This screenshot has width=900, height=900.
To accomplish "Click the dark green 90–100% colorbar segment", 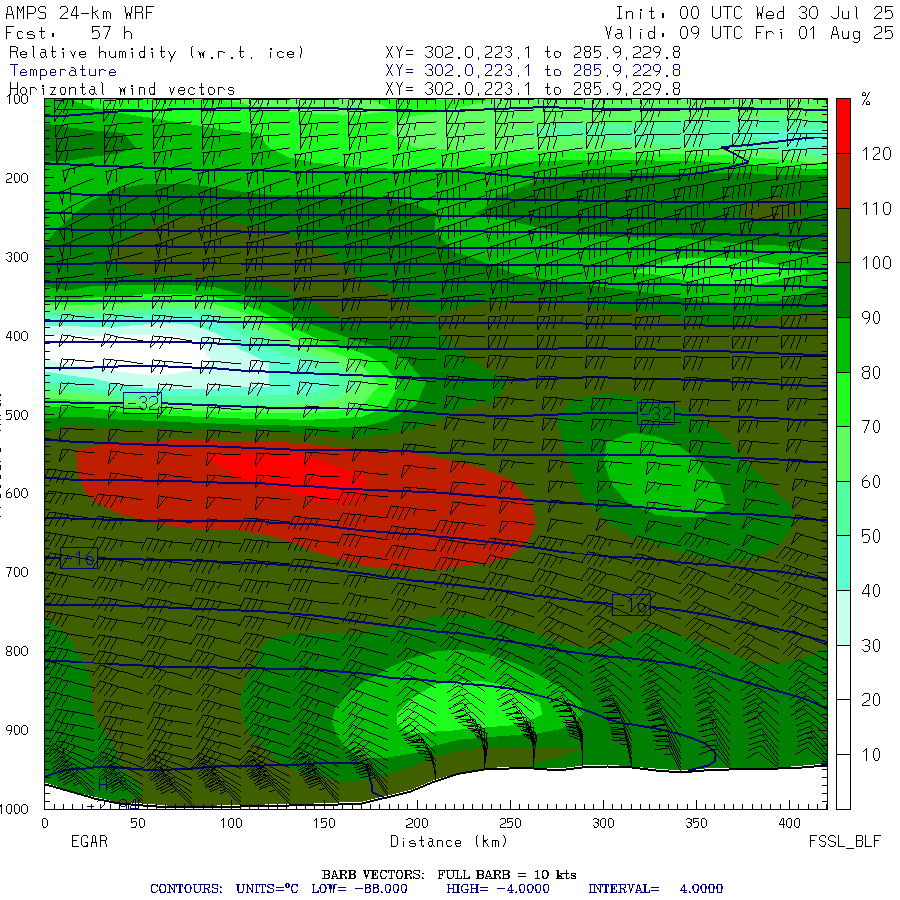I will point(843,290).
